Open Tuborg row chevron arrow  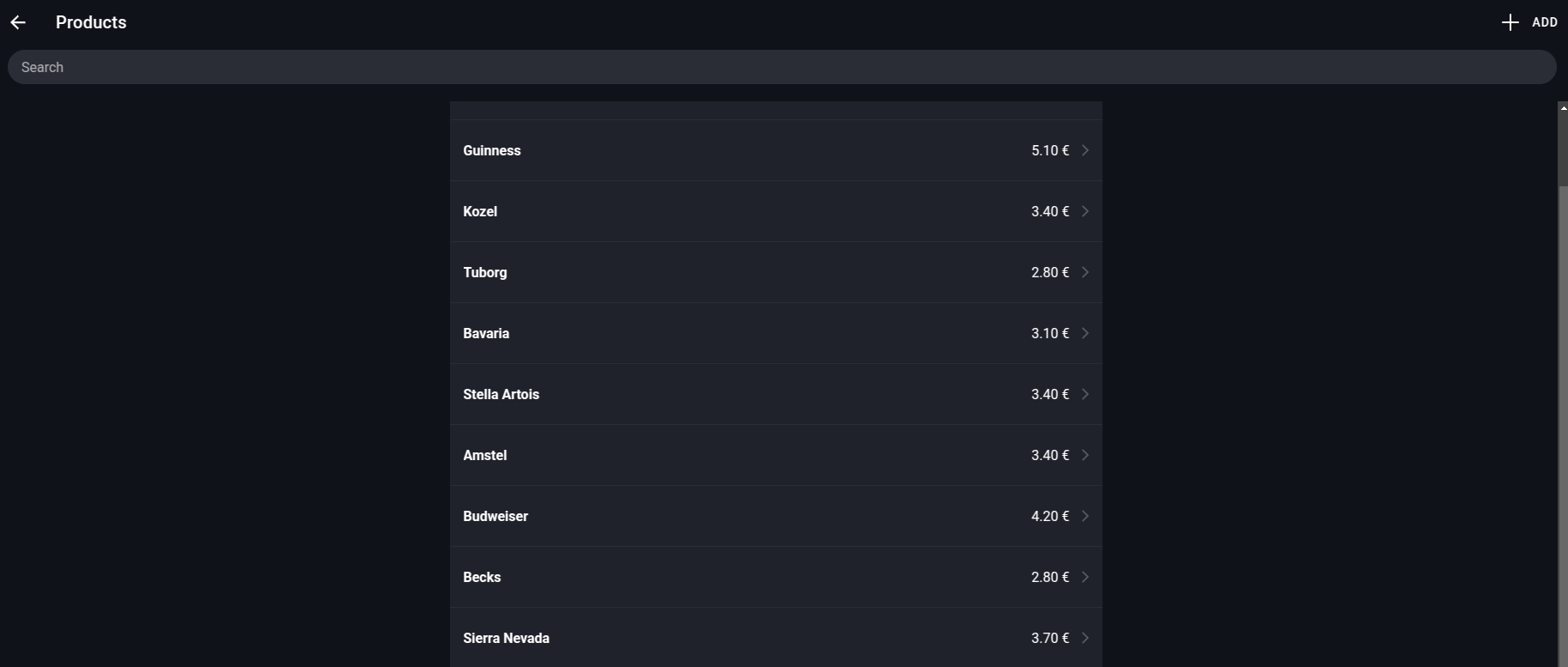point(1085,272)
